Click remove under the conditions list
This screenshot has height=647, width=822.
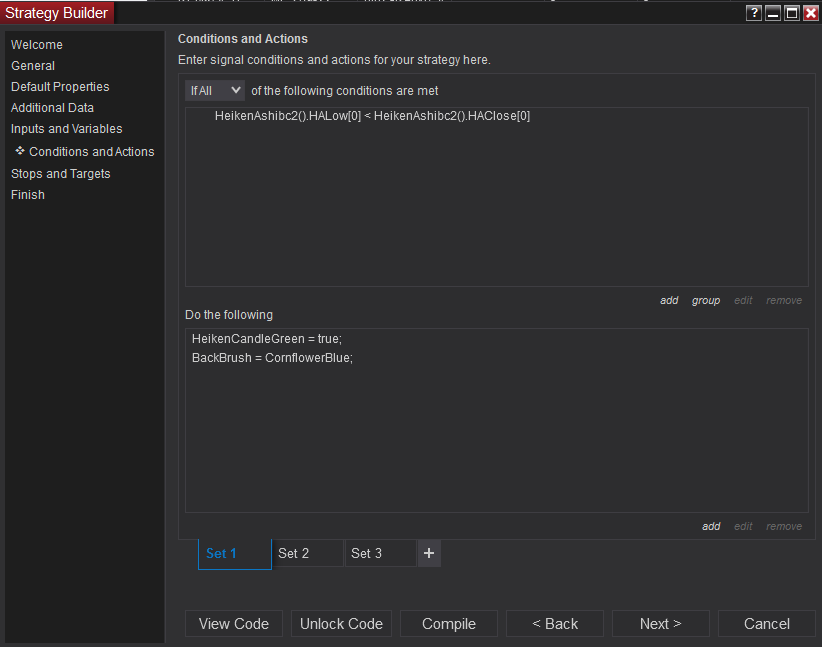click(784, 300)
